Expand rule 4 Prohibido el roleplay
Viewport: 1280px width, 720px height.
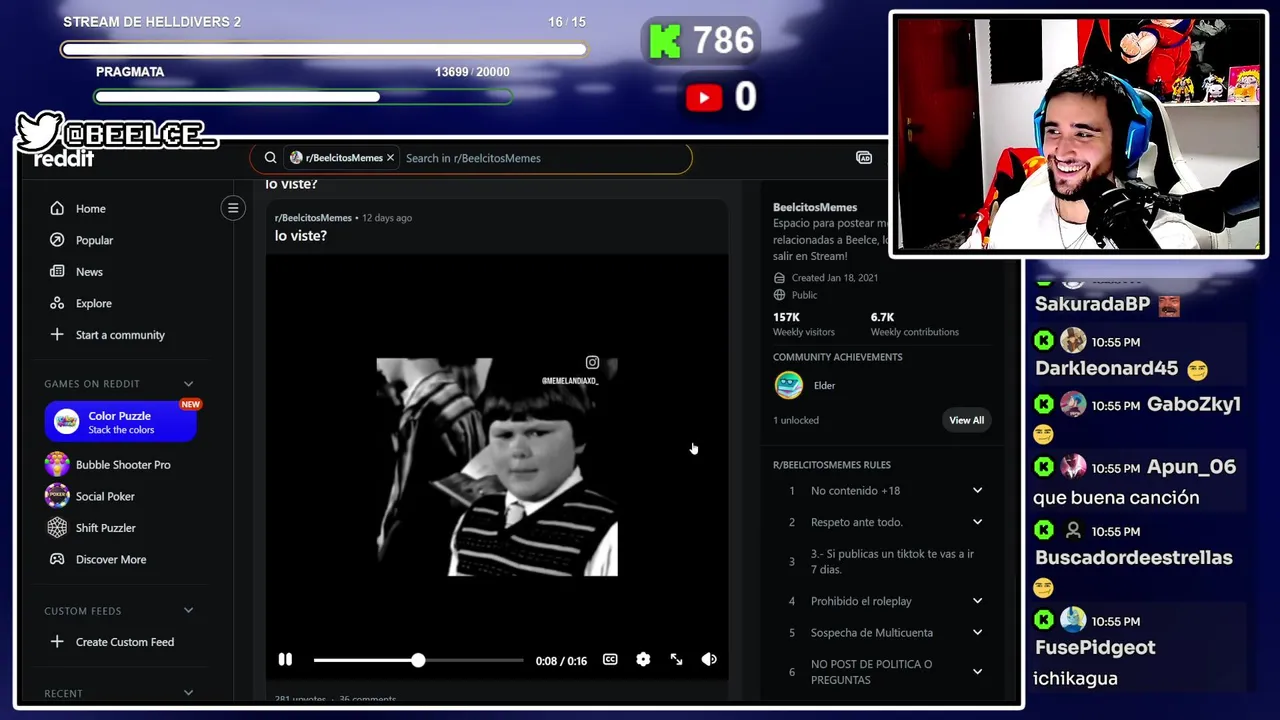pyautogui.click(x=977, y=601)
